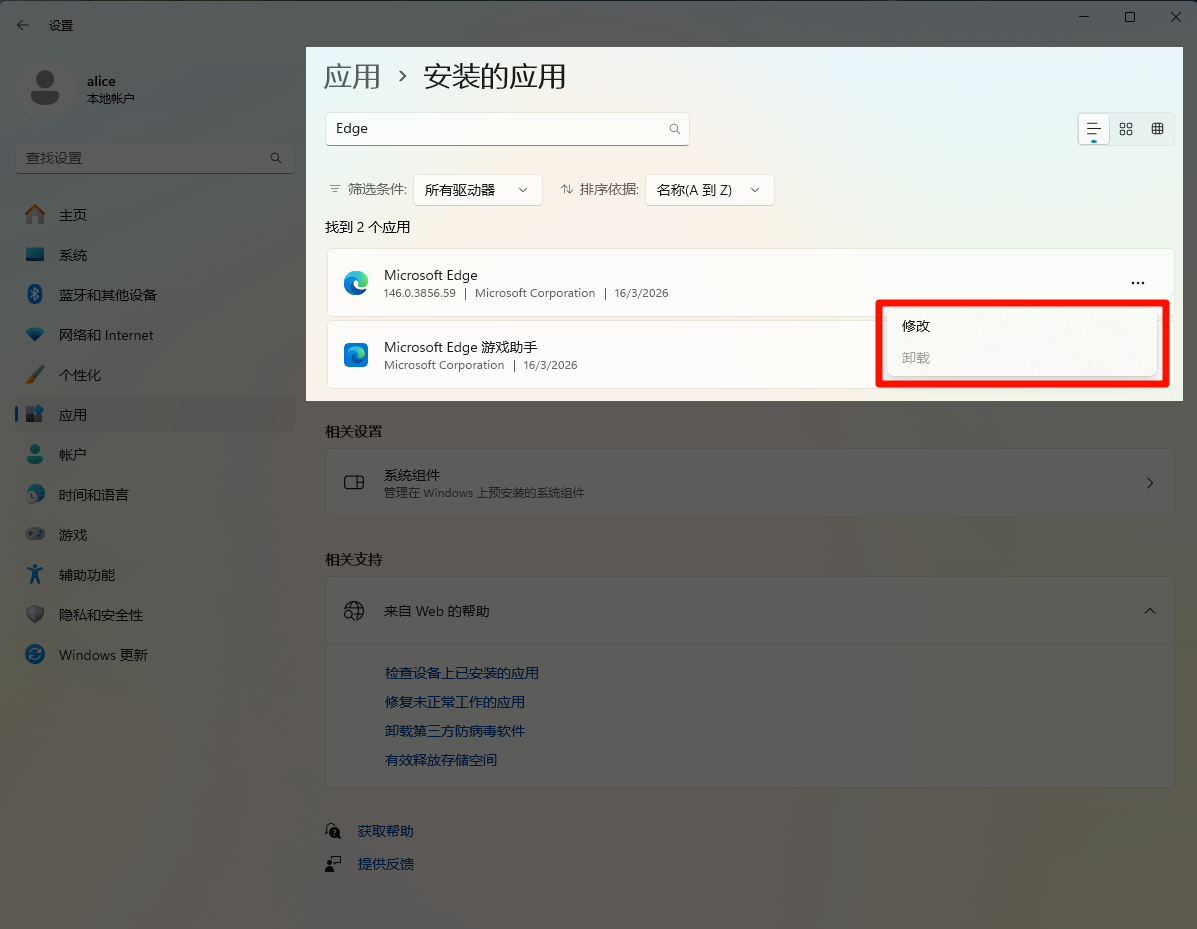Click the 获取帮助 link
1197x929 pixels.
[386, 831]
